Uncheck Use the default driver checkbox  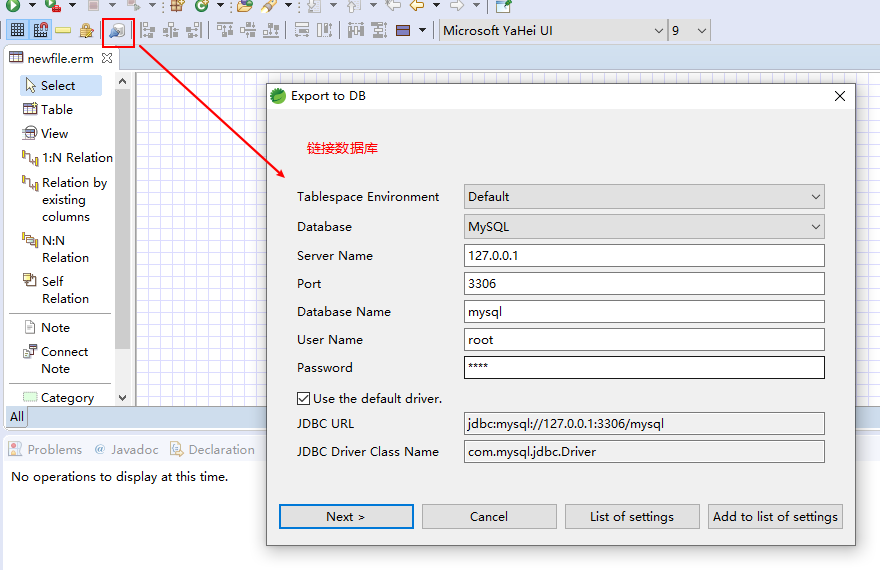click(x=303, y=398)
